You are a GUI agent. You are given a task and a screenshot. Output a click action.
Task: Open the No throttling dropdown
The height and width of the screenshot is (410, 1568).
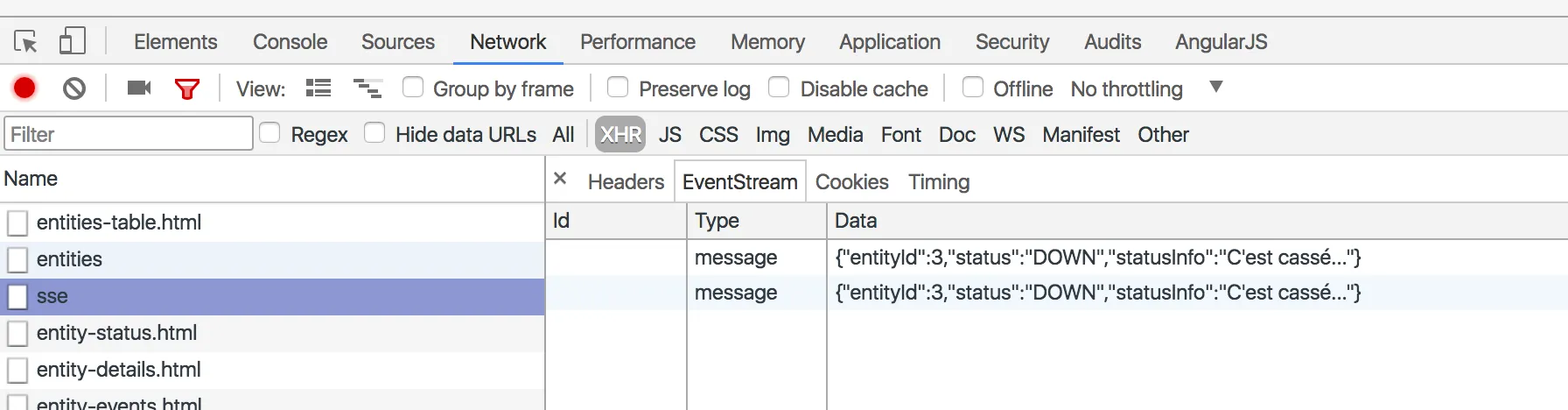[1215, 87]
